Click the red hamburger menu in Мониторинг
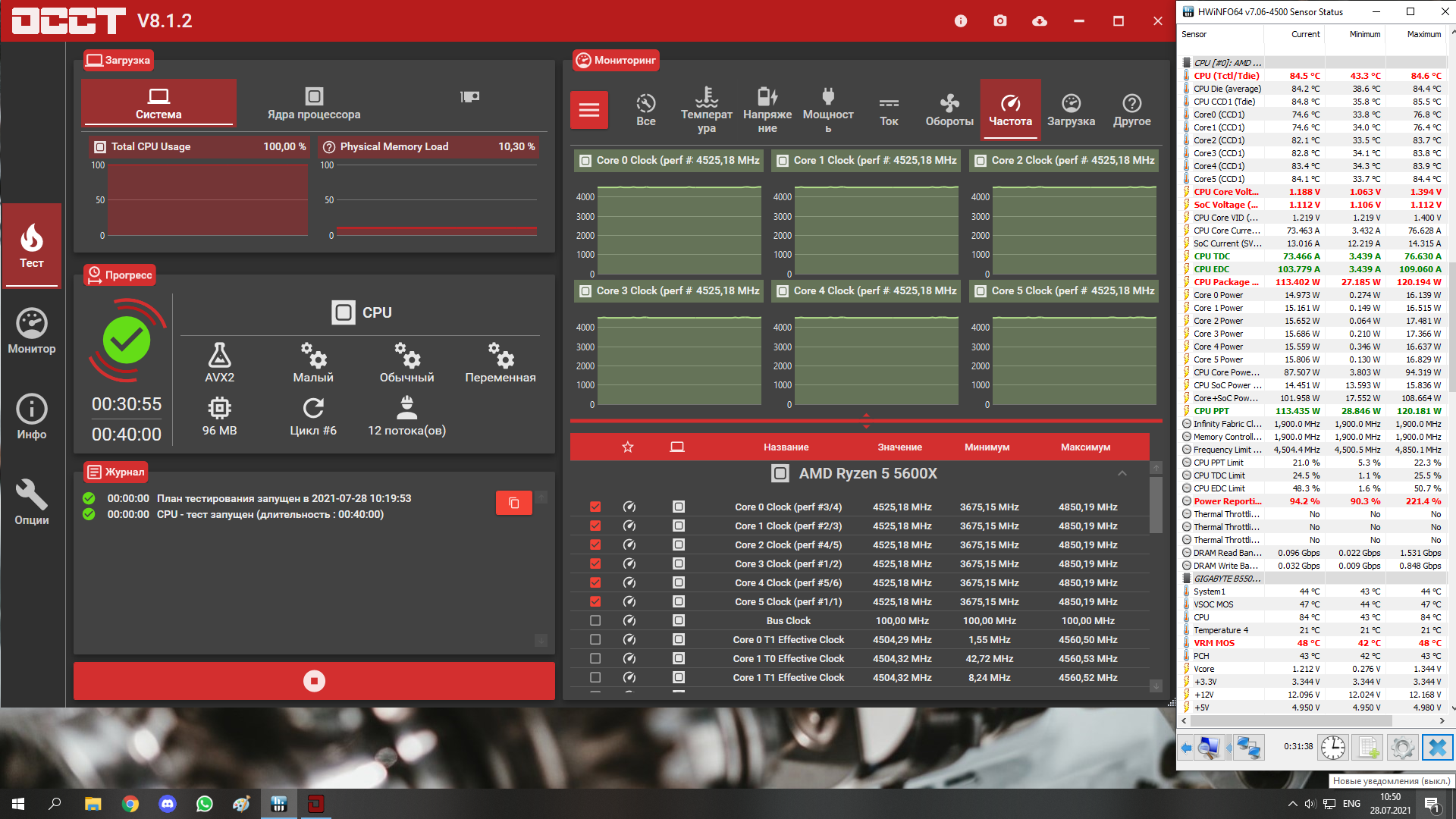1456x819 pixels. (x=589, y=111)
